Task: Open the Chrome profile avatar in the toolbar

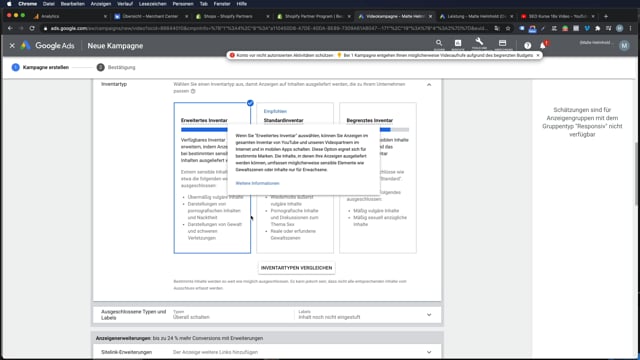Action: [x=620, y=28]
